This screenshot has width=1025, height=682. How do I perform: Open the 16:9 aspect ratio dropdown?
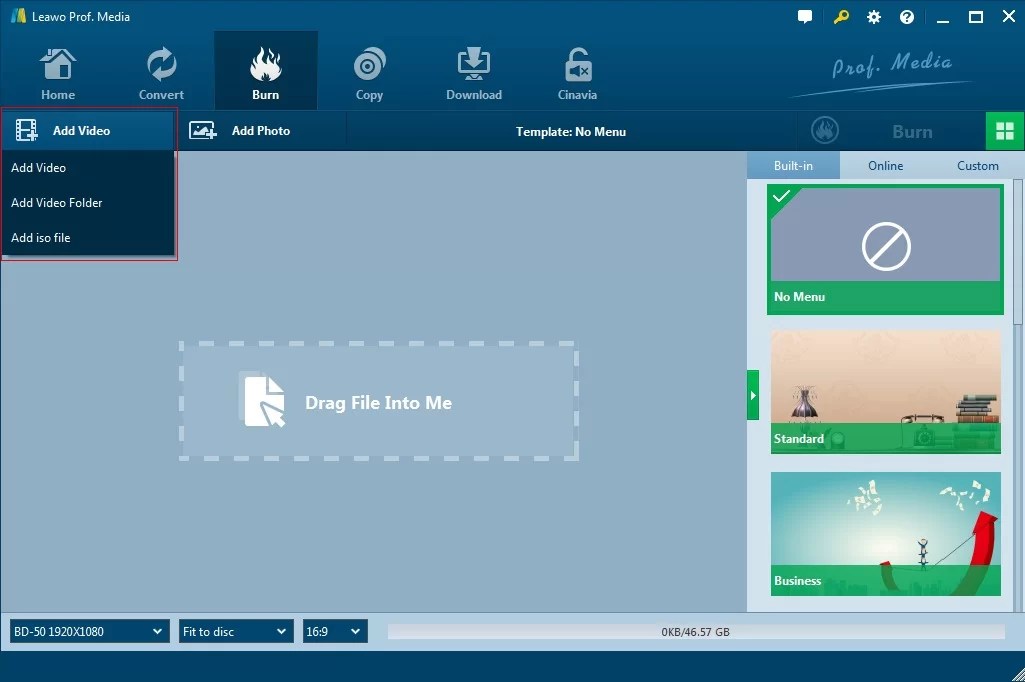click(x=335, y=631)
